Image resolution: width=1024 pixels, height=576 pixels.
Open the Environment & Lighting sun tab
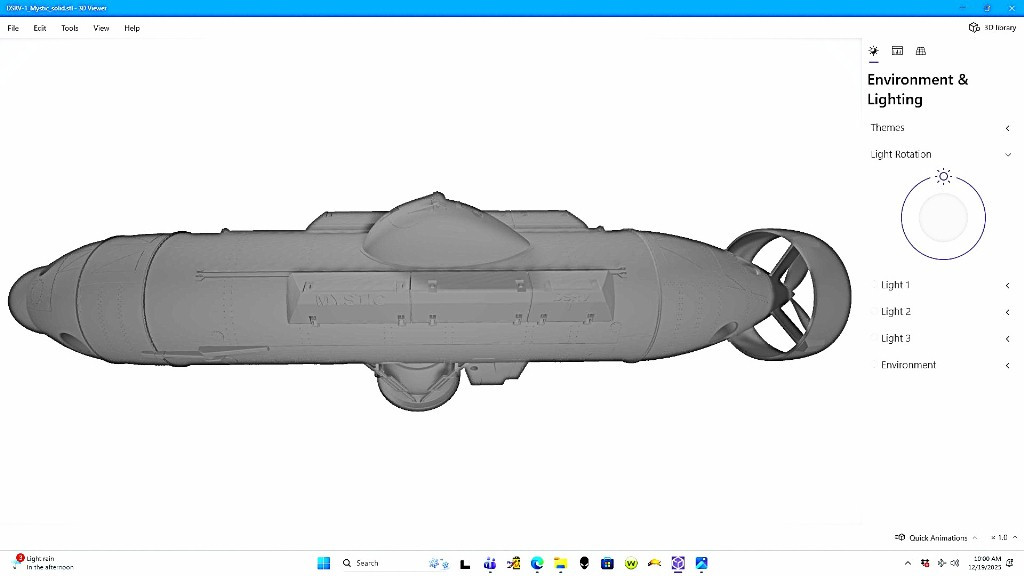tap(873, 51)
